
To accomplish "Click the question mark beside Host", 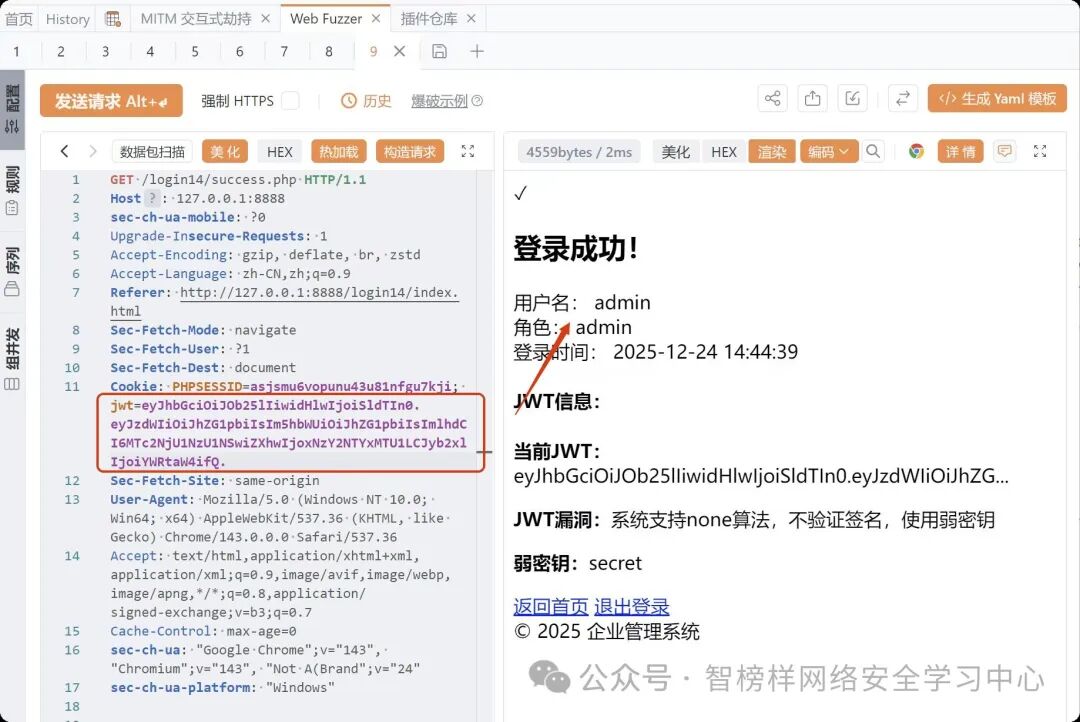I will point(152,198).
